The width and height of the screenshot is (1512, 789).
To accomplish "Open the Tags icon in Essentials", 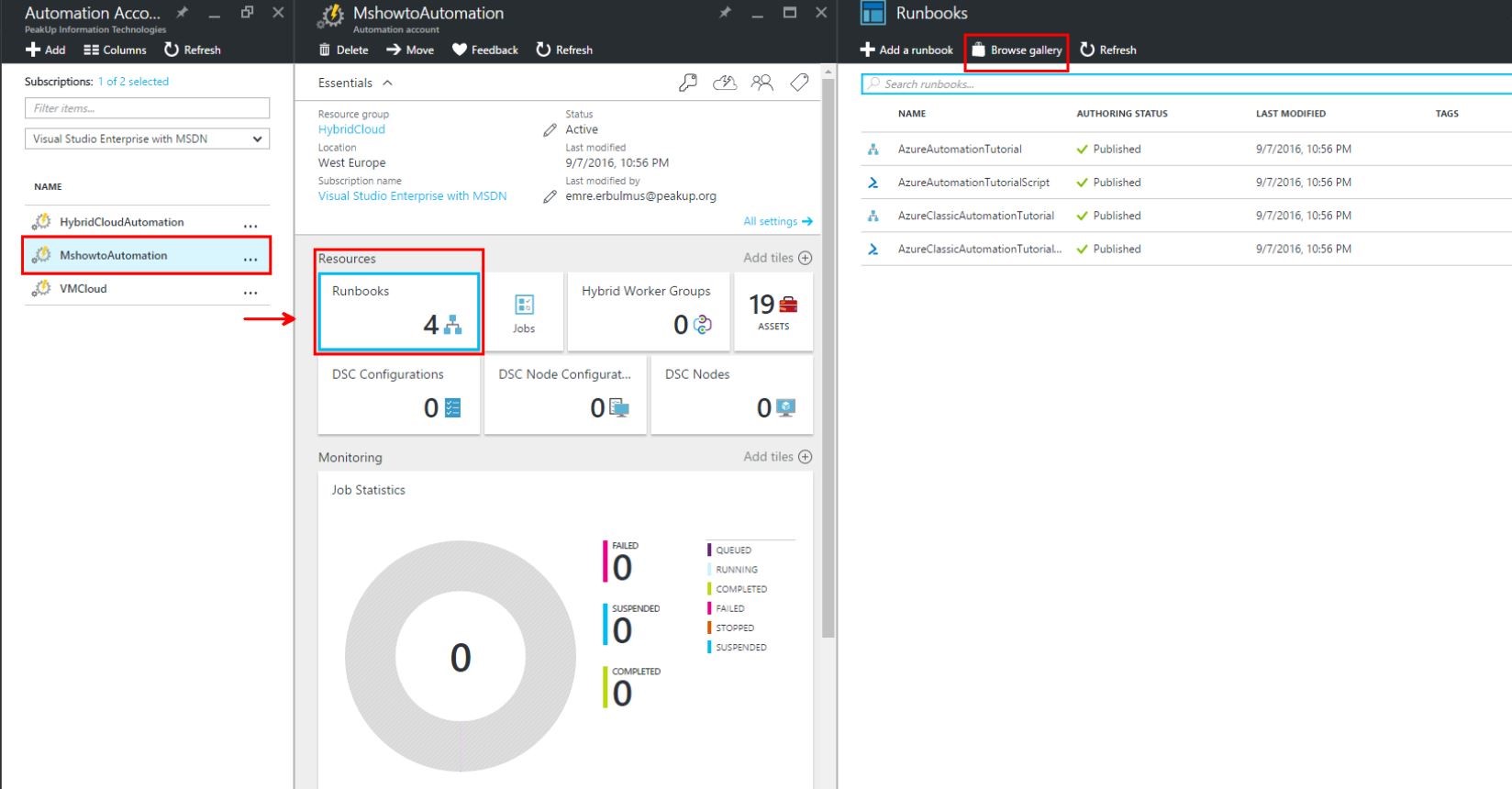I will (799, 83).
